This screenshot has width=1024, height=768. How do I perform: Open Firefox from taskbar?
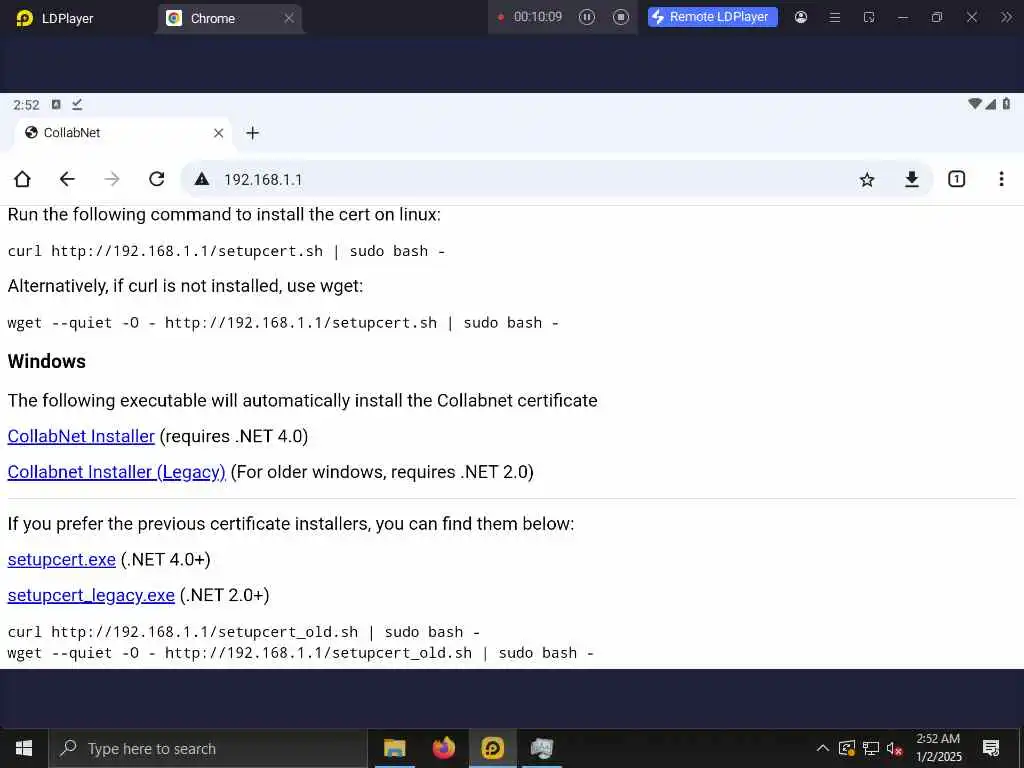point(443,748)
